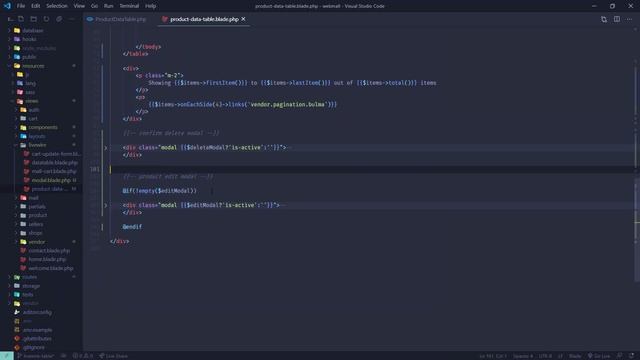Select the mail folder under views
Image resolution: width=640 pixels, height=360 pixels.
point(33,198)
